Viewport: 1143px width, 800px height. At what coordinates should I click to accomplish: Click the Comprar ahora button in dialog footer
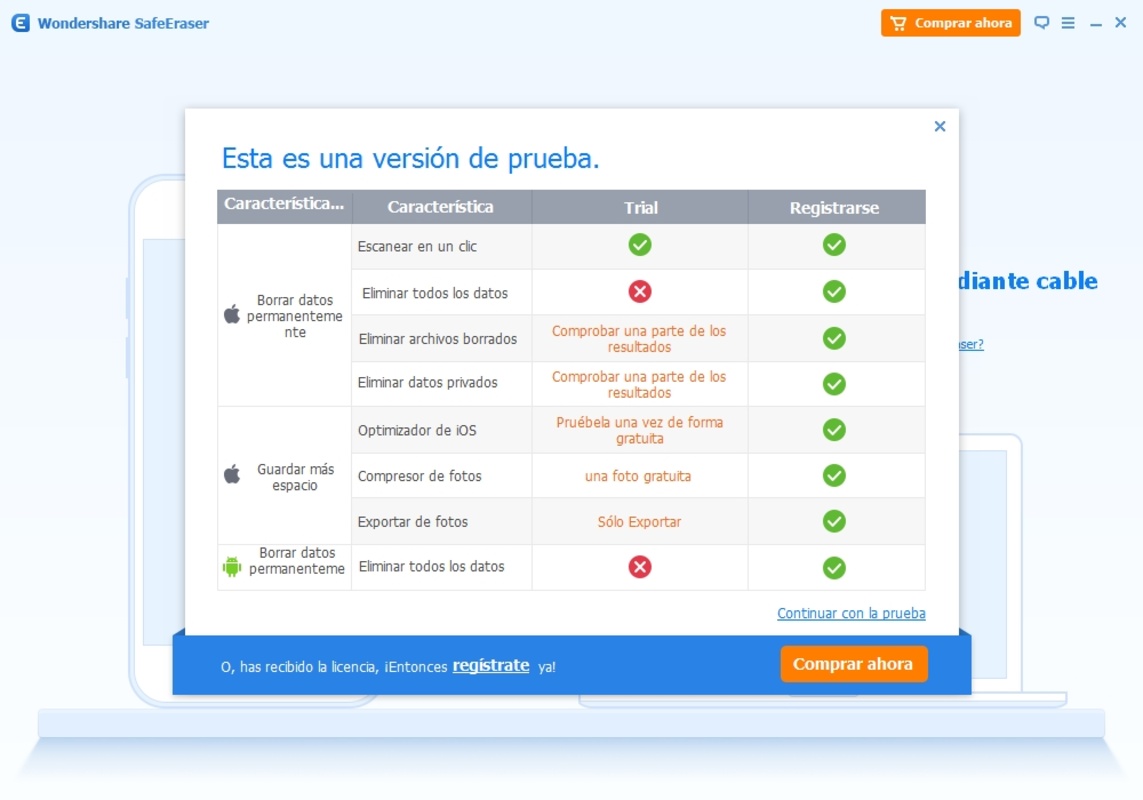coord(854,664)
